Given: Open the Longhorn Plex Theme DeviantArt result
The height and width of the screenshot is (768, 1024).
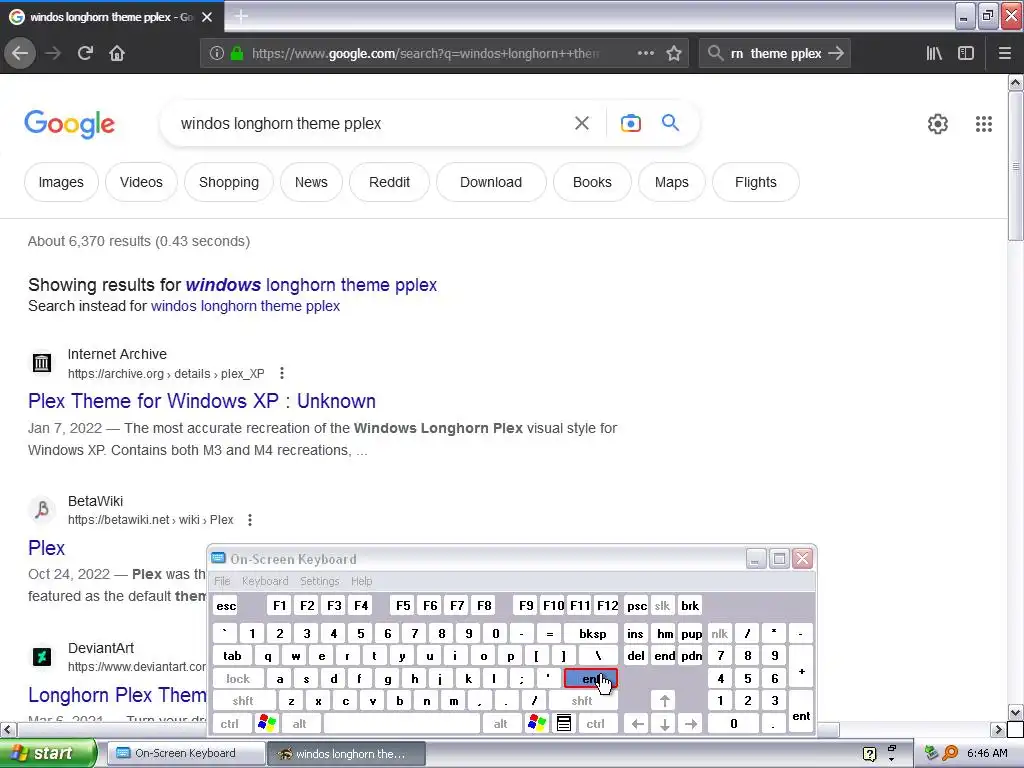Looking at the screenshot, I should 118,694.
